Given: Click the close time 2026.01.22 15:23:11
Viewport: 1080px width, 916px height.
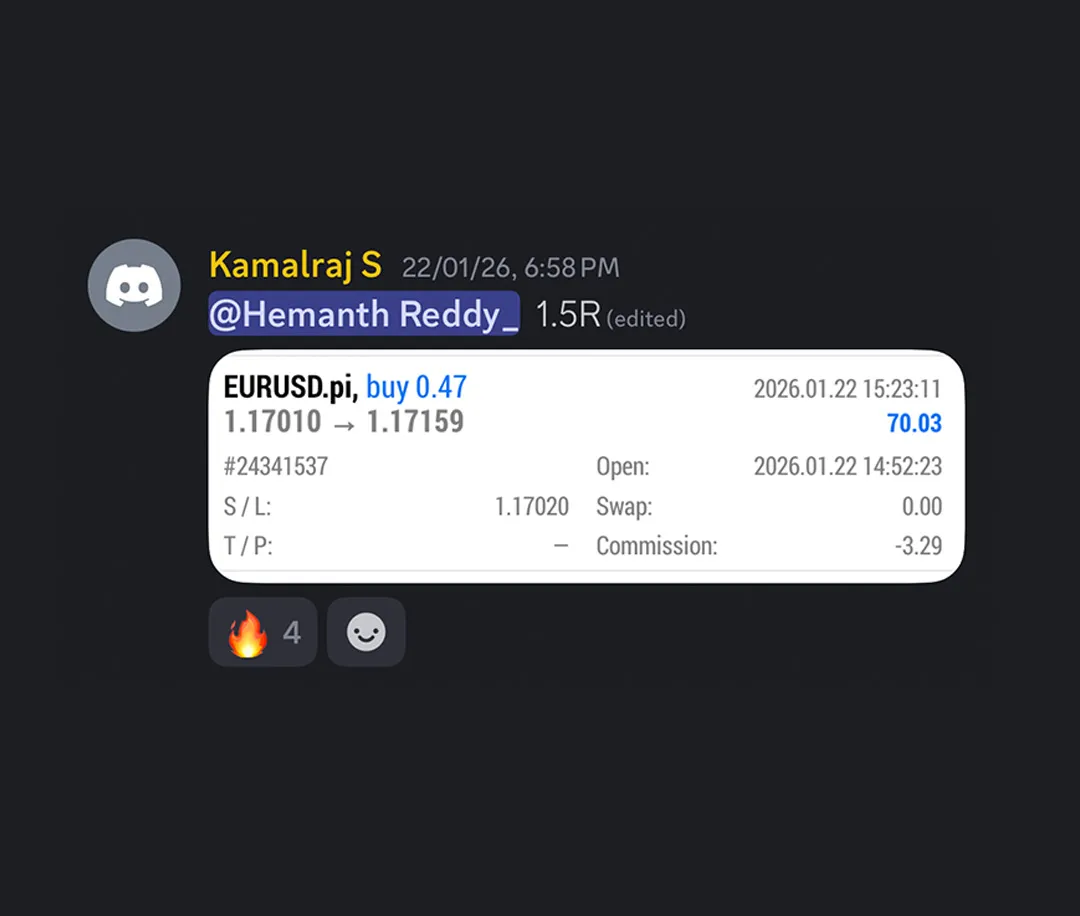Looking at the screenshot, I should 847,389.
